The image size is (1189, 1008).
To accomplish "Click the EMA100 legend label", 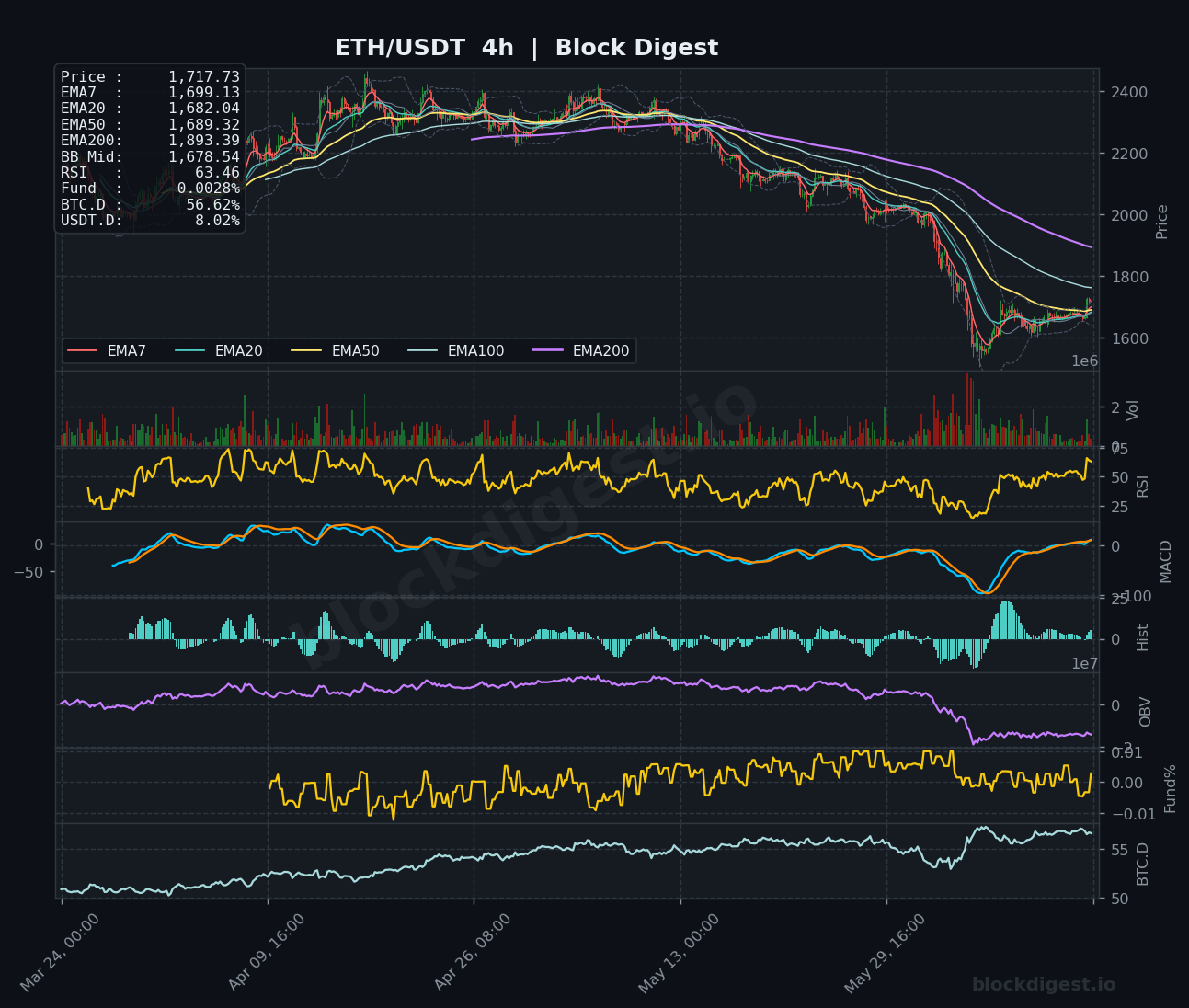I will pos(475,350).
